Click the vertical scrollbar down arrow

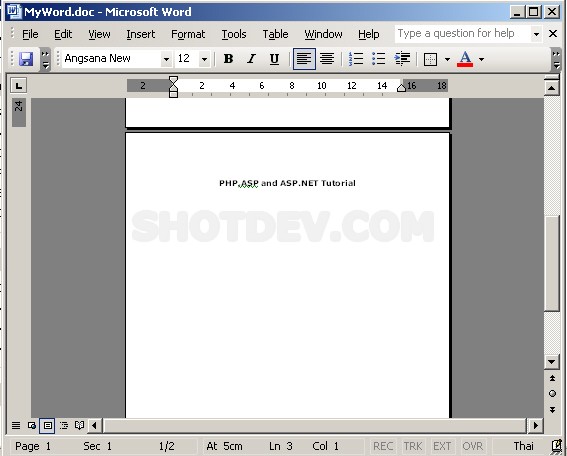[x=551, y=362]
